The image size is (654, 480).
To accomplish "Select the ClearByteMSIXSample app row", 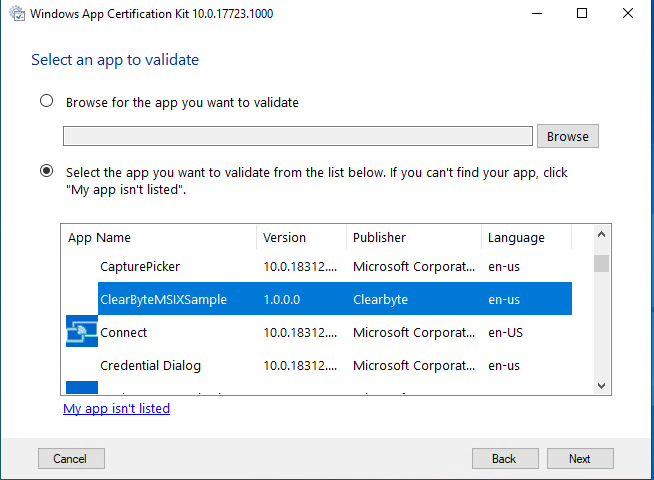I will [319, 299].
